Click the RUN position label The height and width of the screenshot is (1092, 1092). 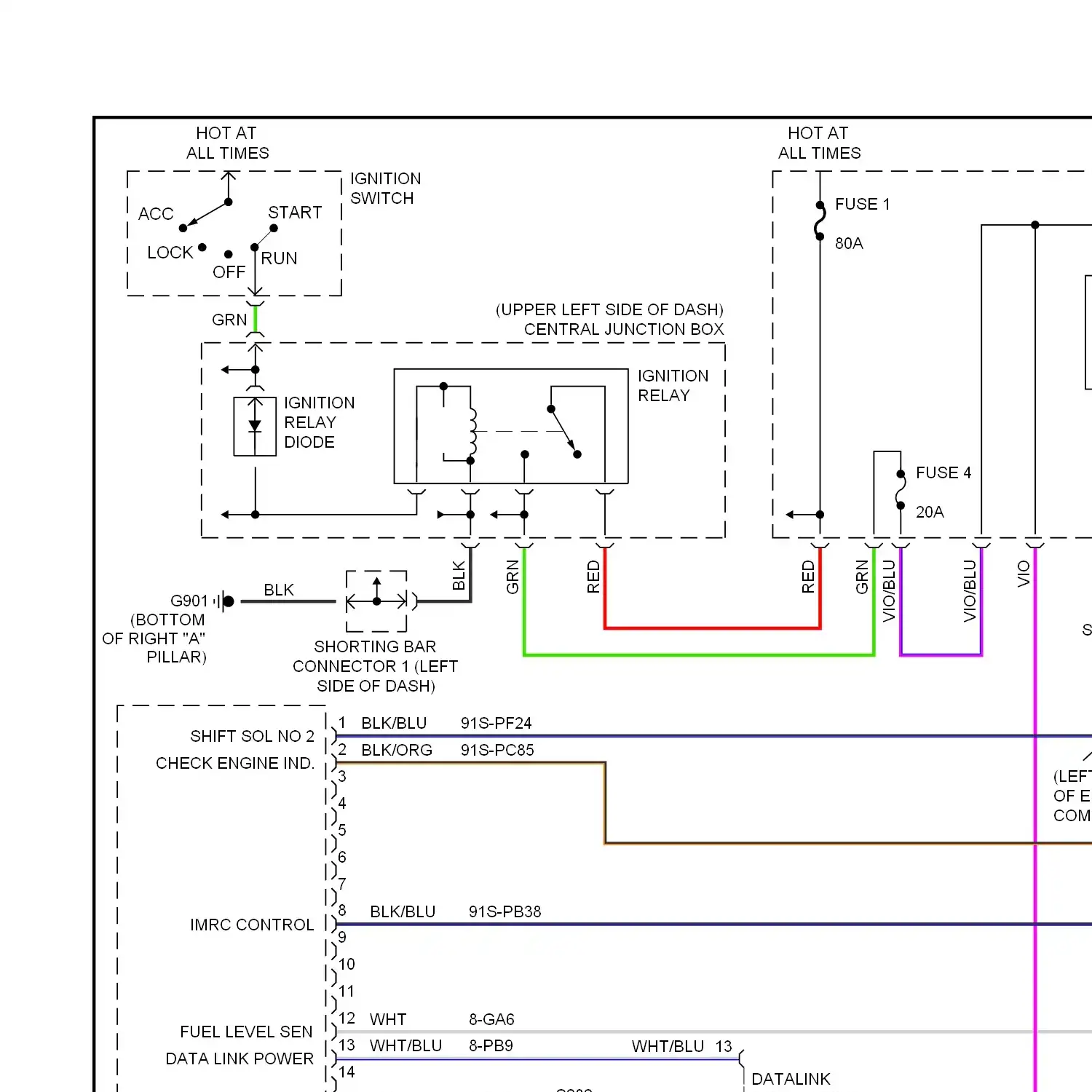279,258
